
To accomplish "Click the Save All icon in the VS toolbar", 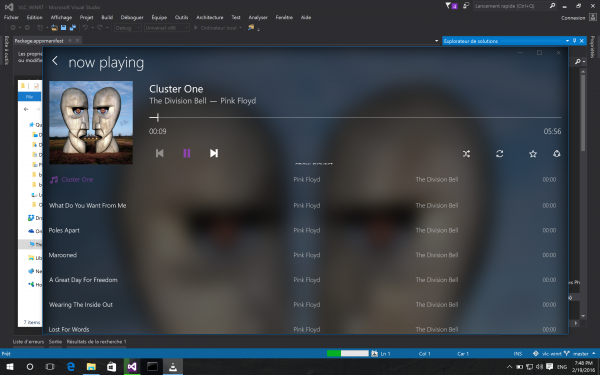I will [72, 28].
